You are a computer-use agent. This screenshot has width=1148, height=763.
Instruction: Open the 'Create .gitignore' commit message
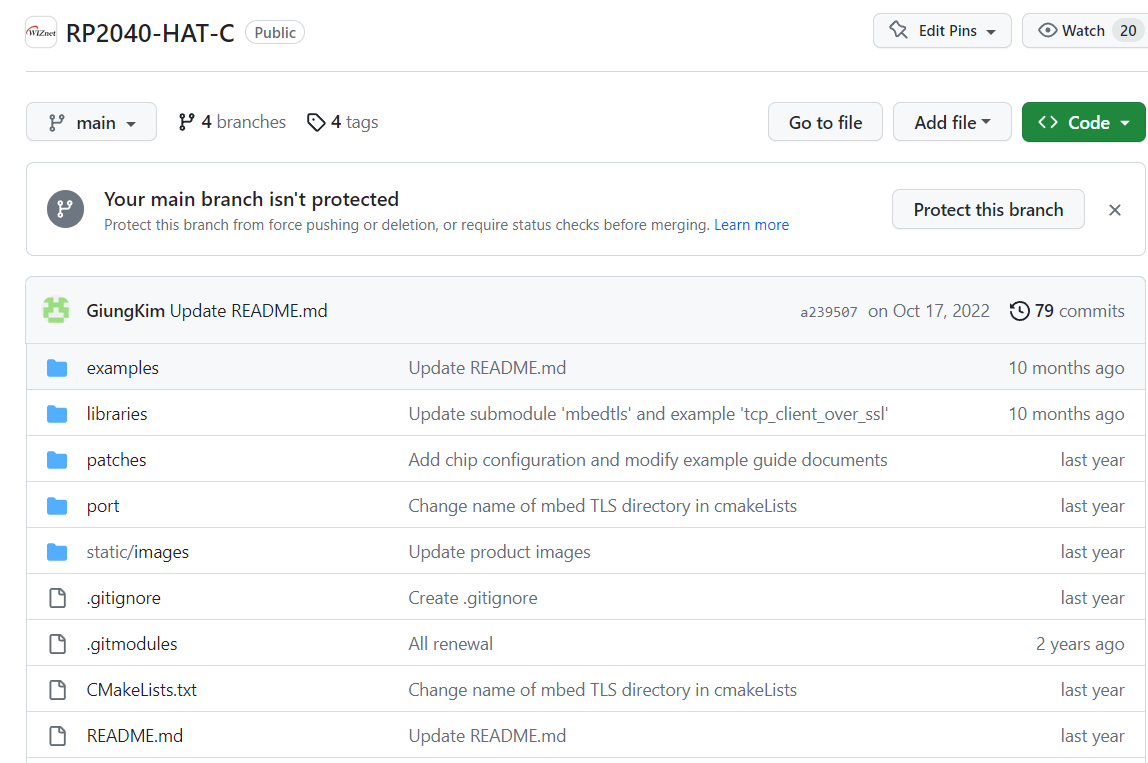[x=473, y=598]
